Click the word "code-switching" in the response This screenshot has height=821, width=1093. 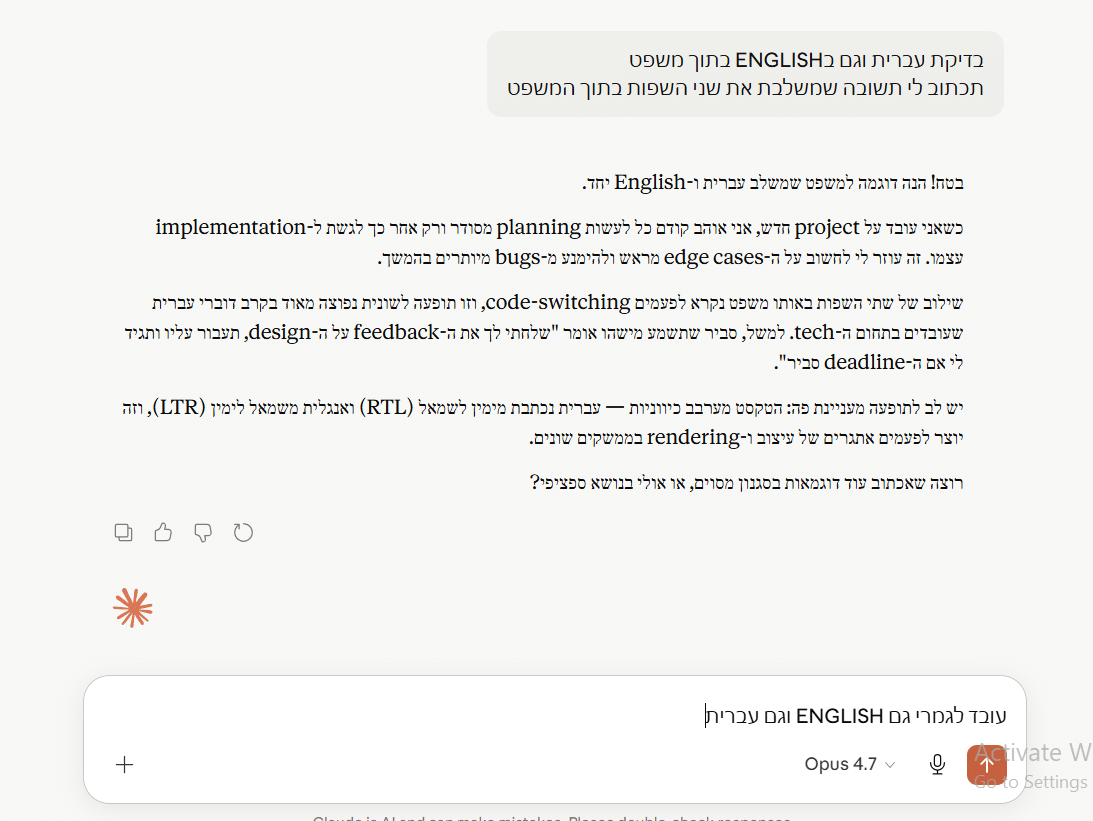coord(558,302)
